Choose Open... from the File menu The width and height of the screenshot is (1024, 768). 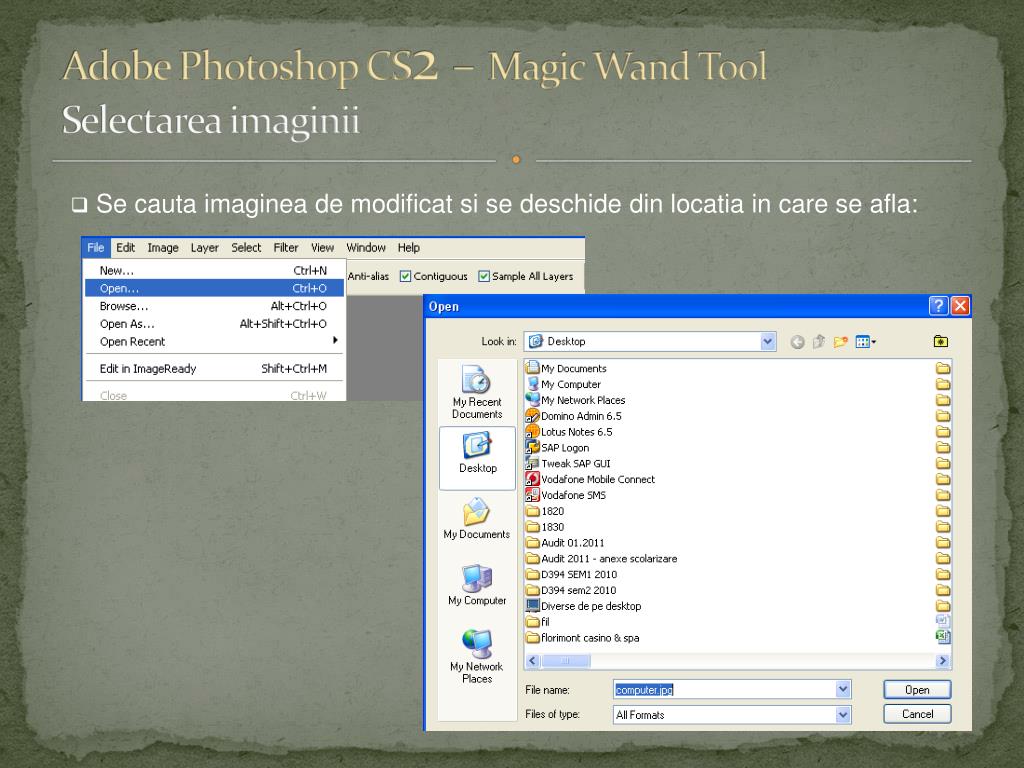215,288
